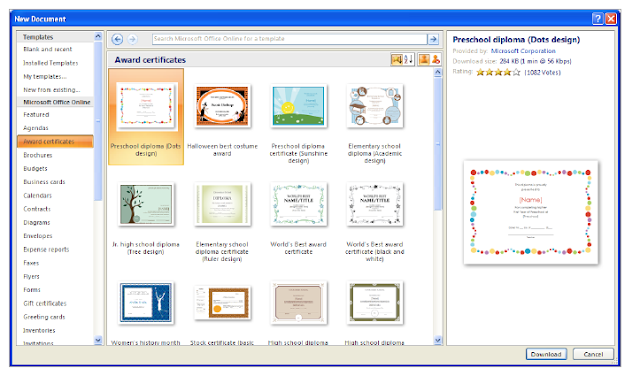640x376 pixels.
Task: Click the template gallery scroll up arrow
Action: (x=438, y=72)
